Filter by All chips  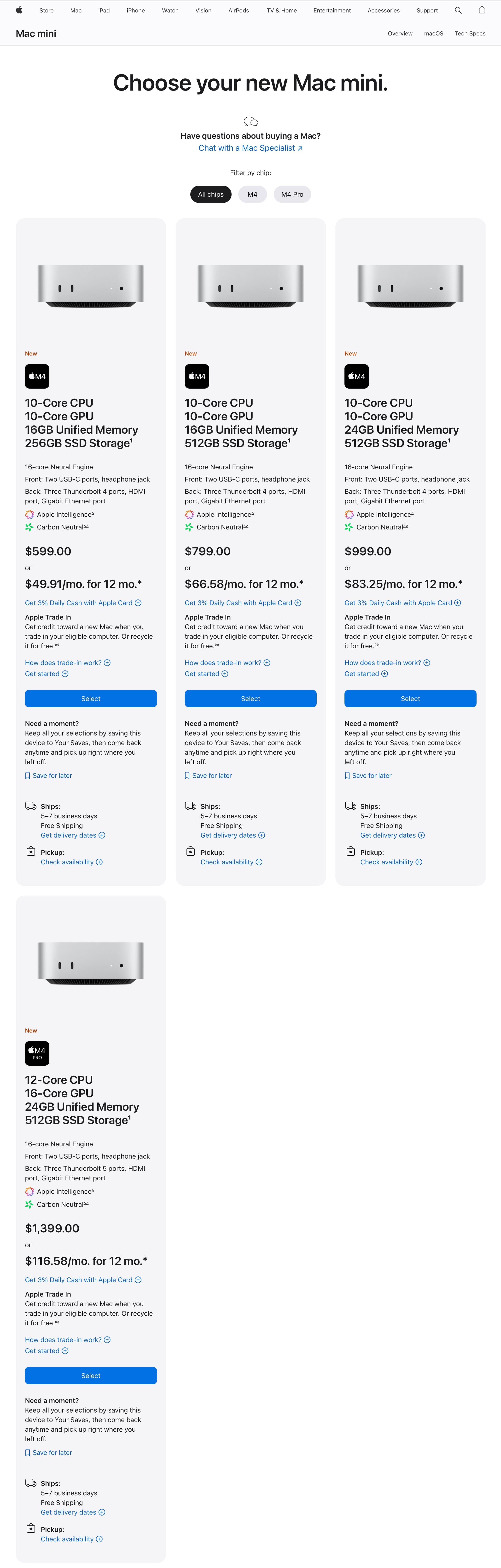[211, 194]
